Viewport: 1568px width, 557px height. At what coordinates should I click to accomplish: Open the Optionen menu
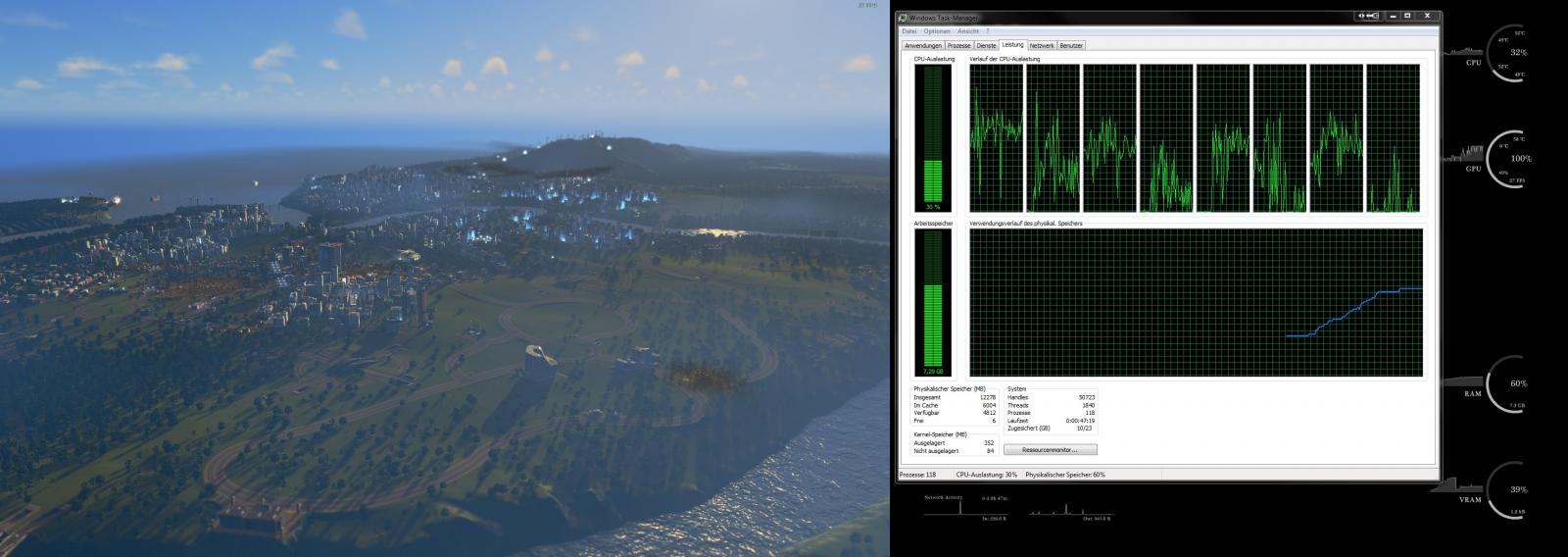937,31
